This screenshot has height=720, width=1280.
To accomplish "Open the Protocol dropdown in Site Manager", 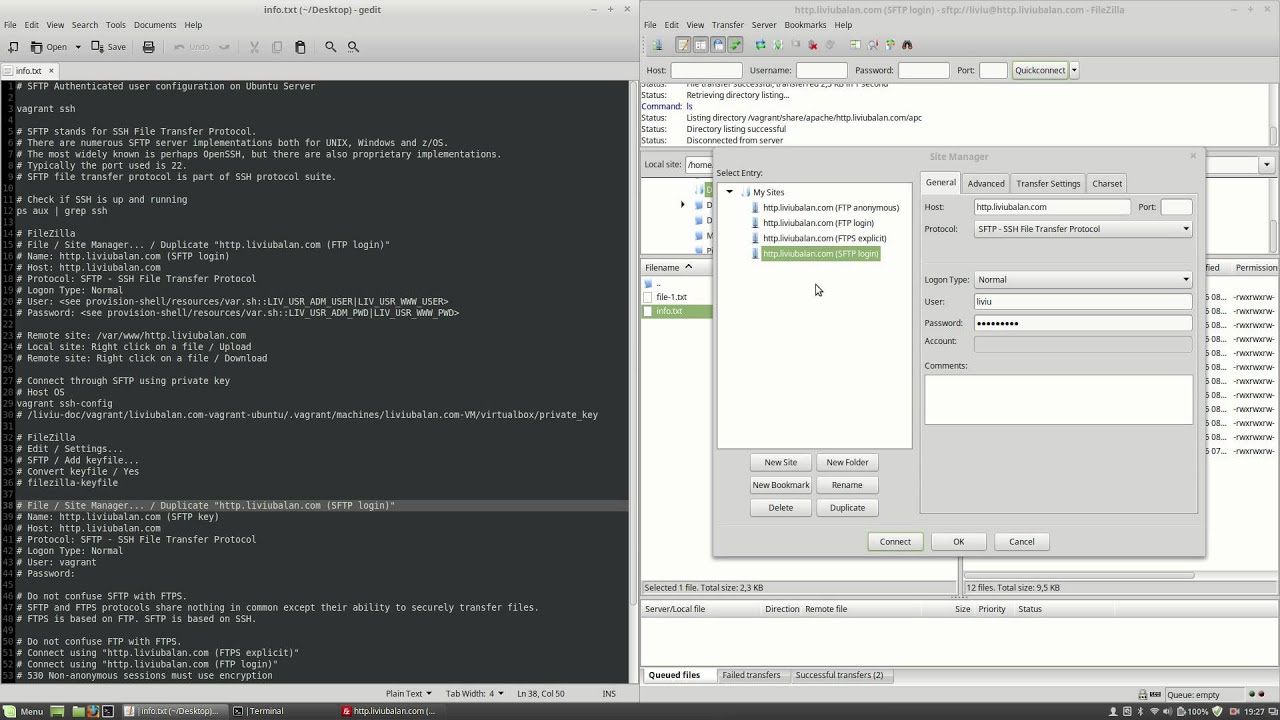I will point(1083,229).
